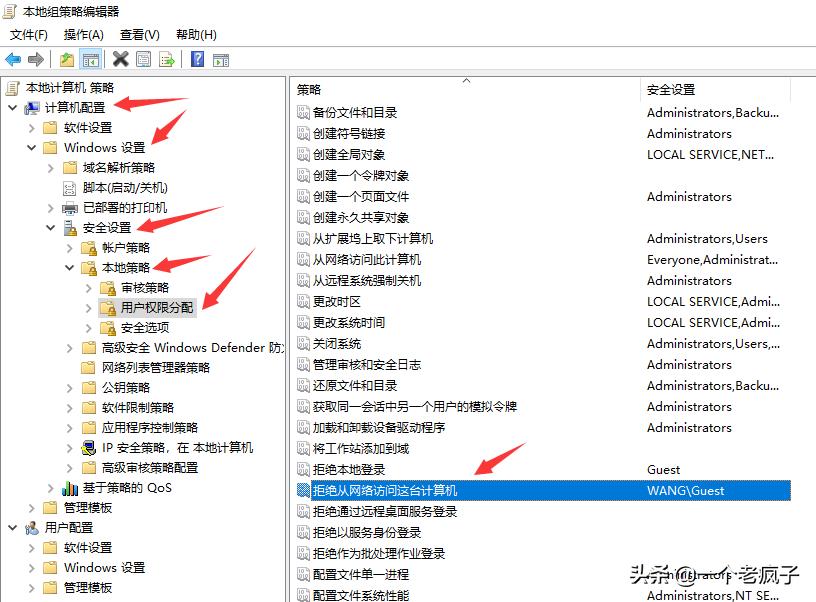The height and width of the screenshot is (602, 816).
Task: Click the Up one level folder icon
Action: coord(65,58)
